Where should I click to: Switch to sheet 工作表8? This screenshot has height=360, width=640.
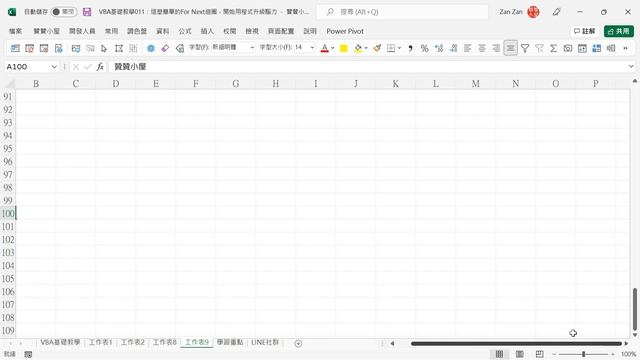click(x=164, y=342)
